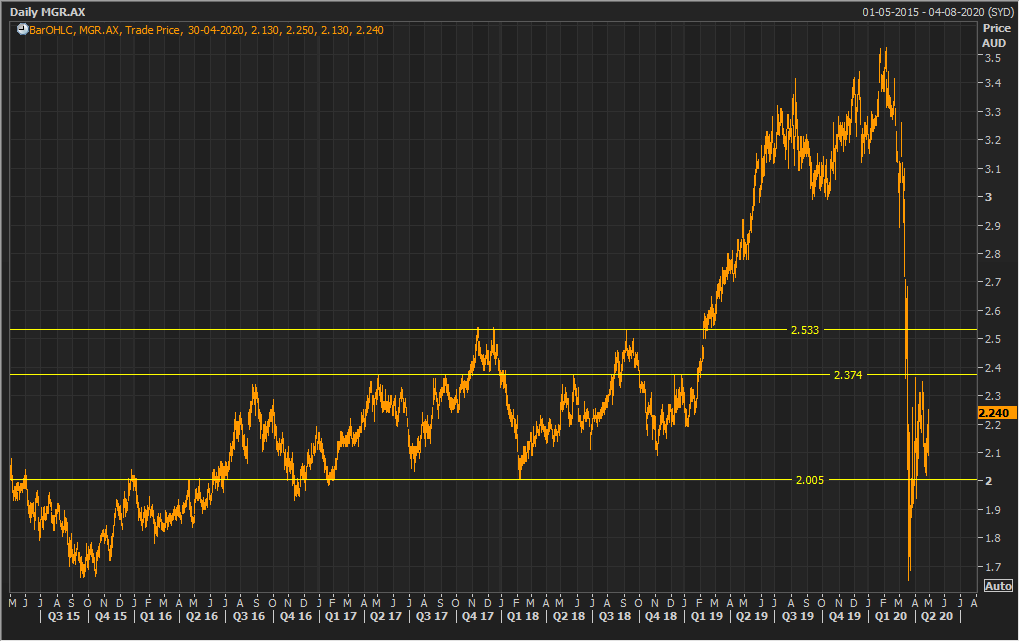Click the 2.8 price axis tick
Screen dimensions: 1020x642
(x=993, y=254)
